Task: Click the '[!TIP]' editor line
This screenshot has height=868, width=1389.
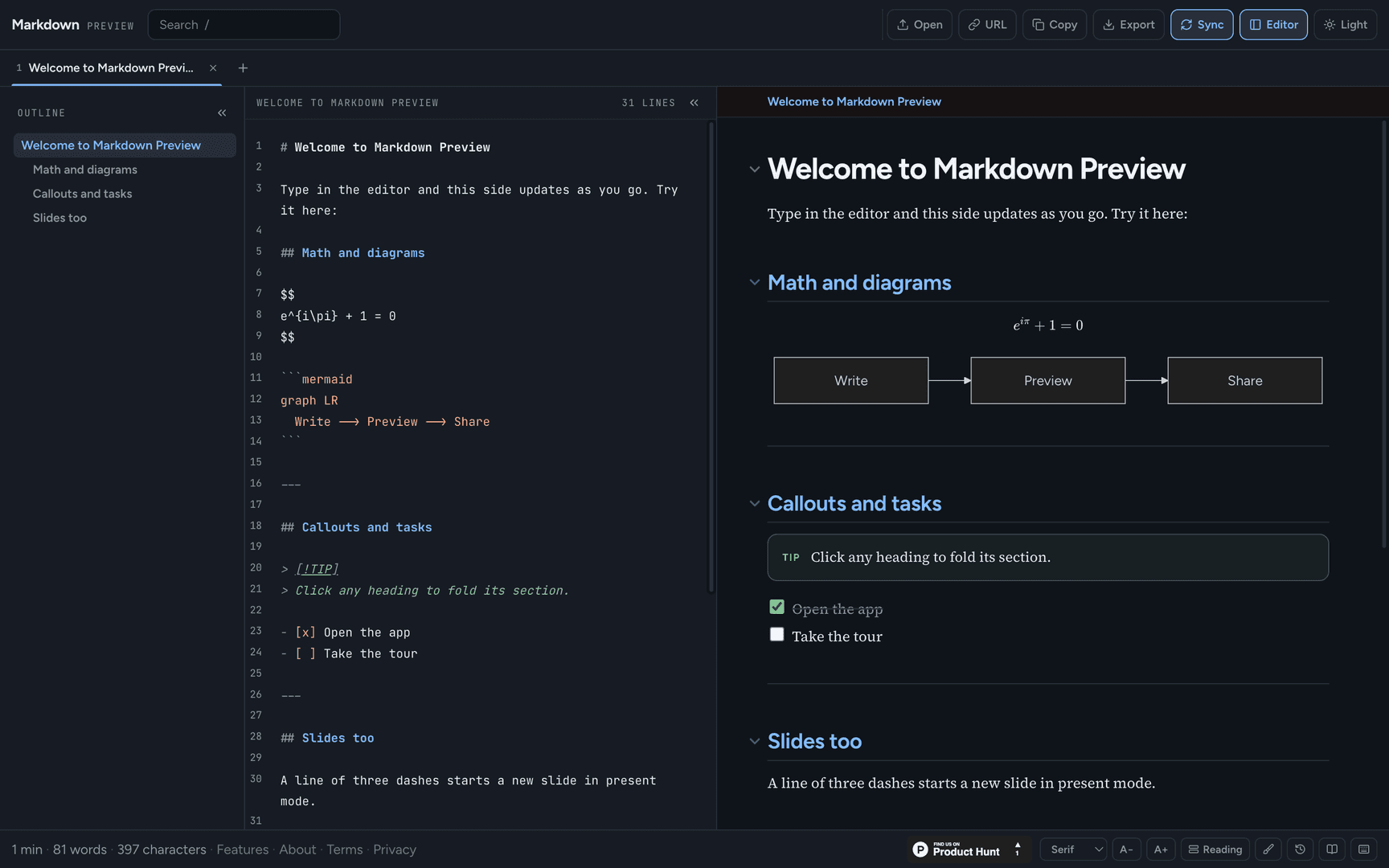Action: (x=309, y=569)
